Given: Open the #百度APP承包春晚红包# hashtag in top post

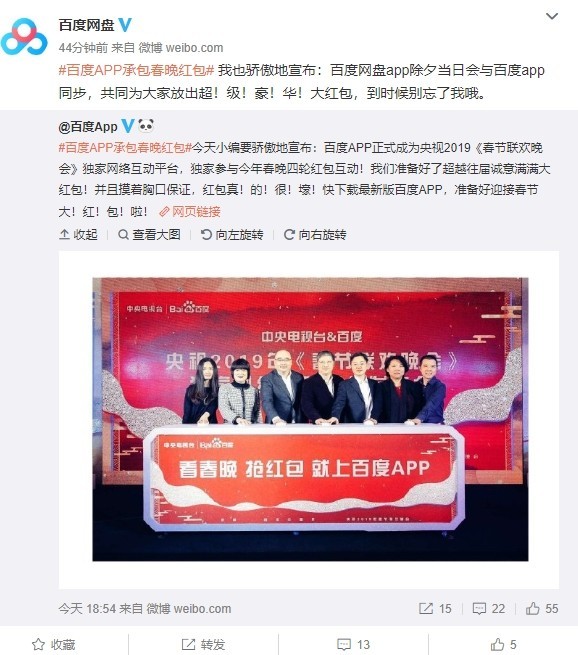Looking at the screenshot, I should [x=136, y=70].
